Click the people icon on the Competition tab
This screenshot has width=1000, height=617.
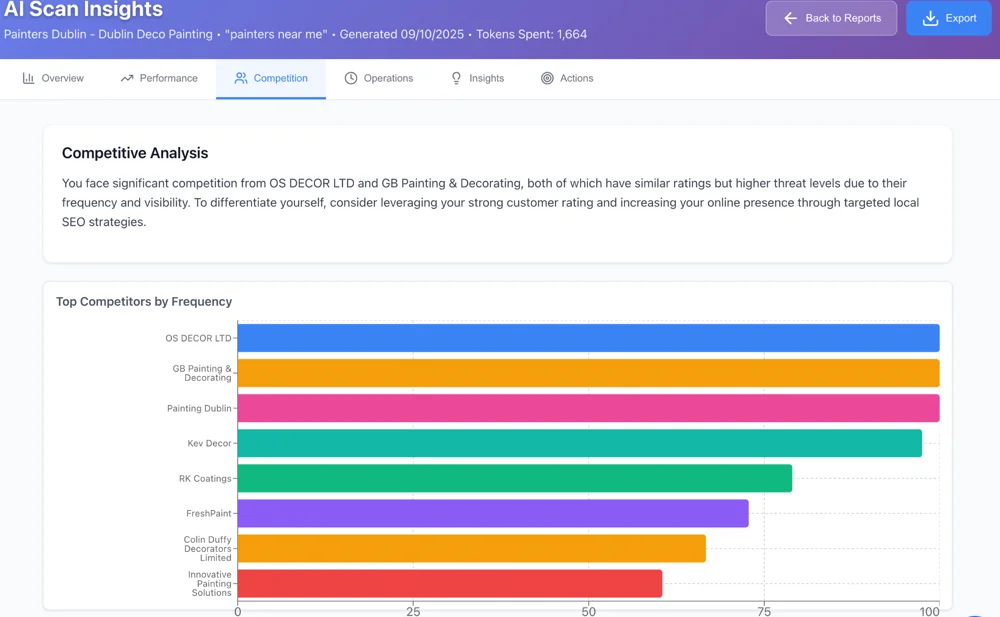point(241,78)
